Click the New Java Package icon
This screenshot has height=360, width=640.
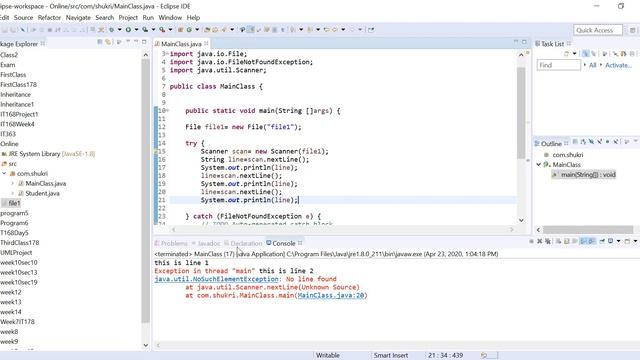[180, 29]
